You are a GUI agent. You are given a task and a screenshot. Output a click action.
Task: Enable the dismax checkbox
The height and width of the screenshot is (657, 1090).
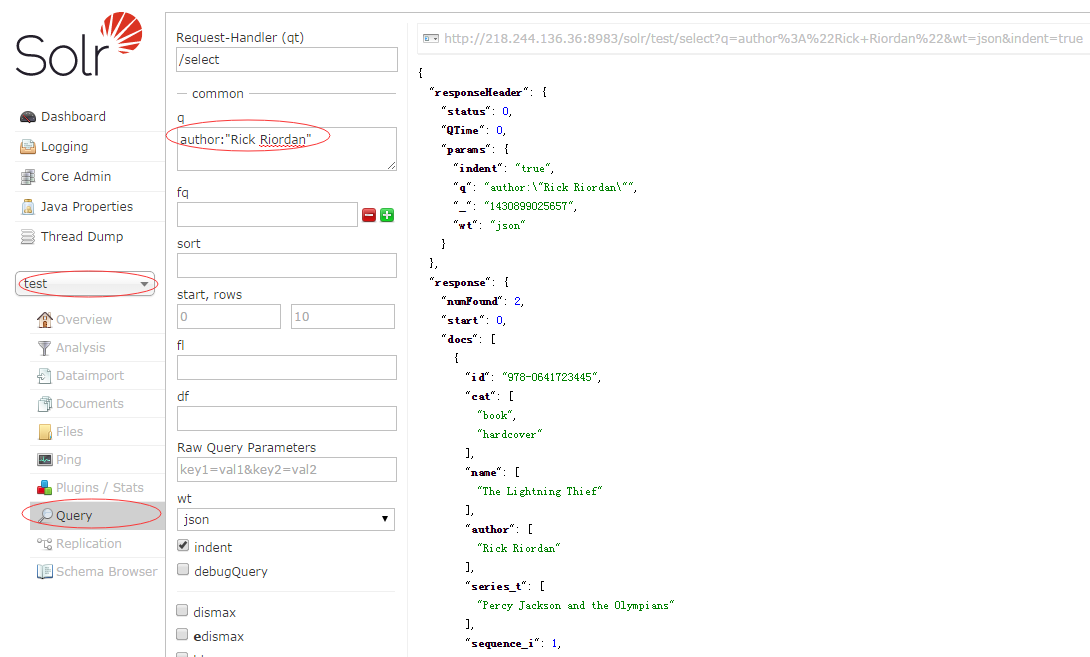point(183,611)
